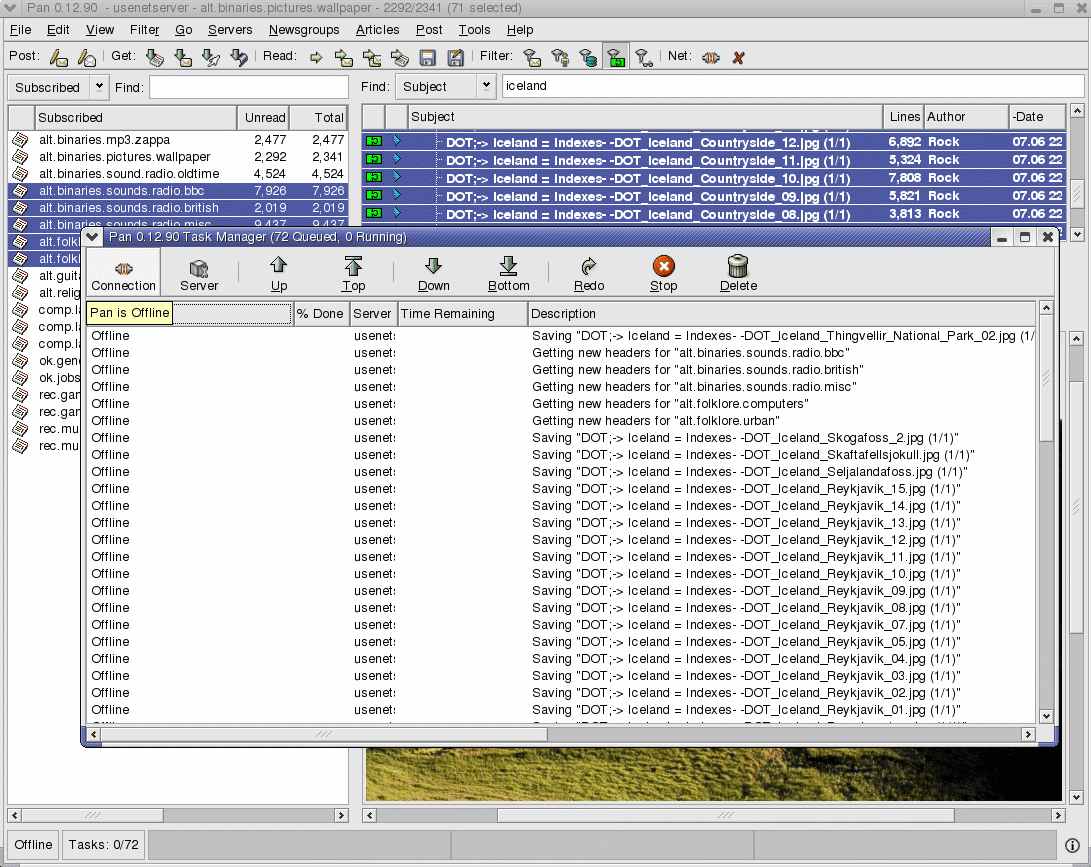The image size is (1091, 867).
Task: Toggle the unread-articles filter (funnel with envelope)
Action: [x=532, y=57]
